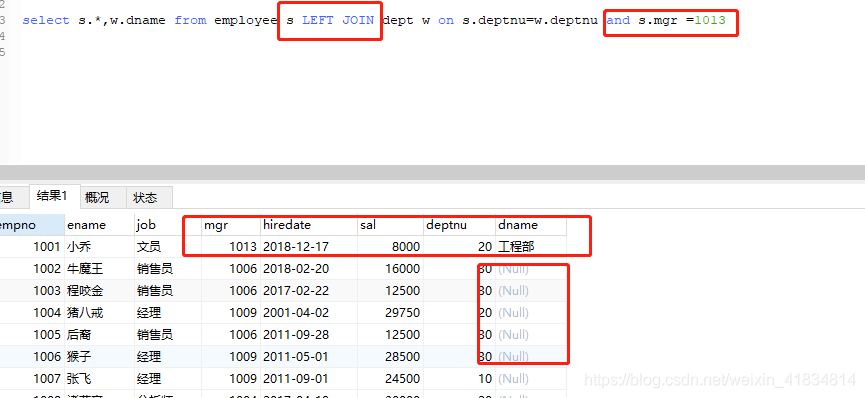Select the mgr column header

pos(231,225)
